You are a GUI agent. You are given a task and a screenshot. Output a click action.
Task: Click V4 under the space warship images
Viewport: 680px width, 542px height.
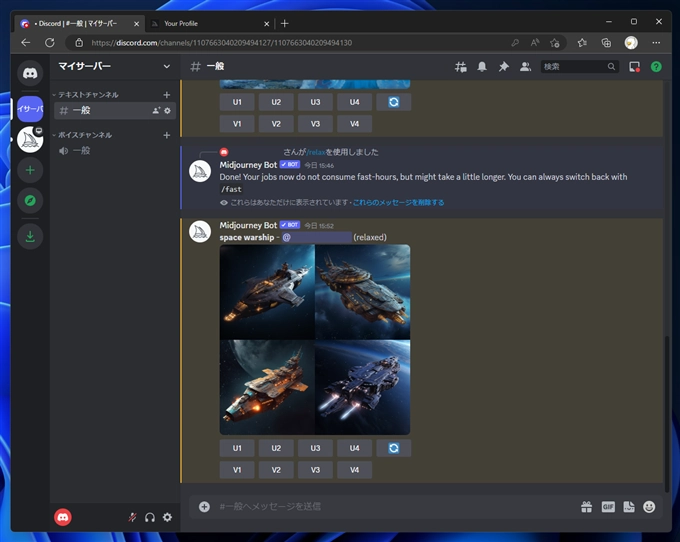[354, 470]
